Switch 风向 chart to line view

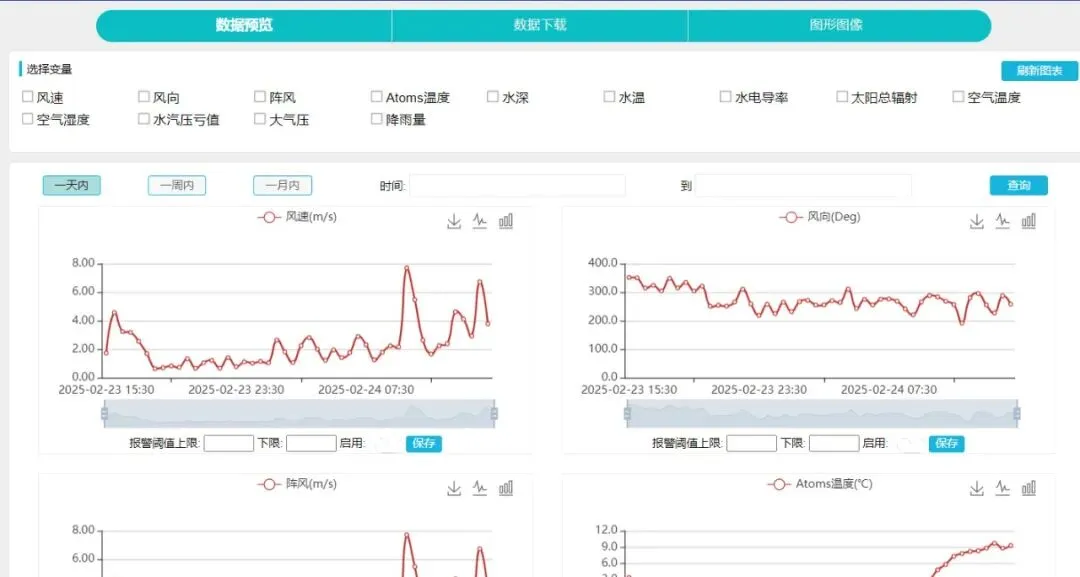click(x=1003, y=222)
